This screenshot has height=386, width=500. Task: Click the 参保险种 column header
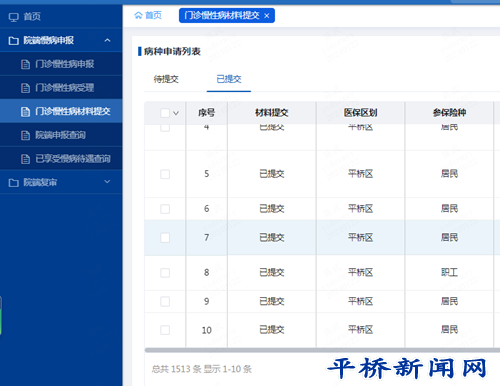click(449, 113)
